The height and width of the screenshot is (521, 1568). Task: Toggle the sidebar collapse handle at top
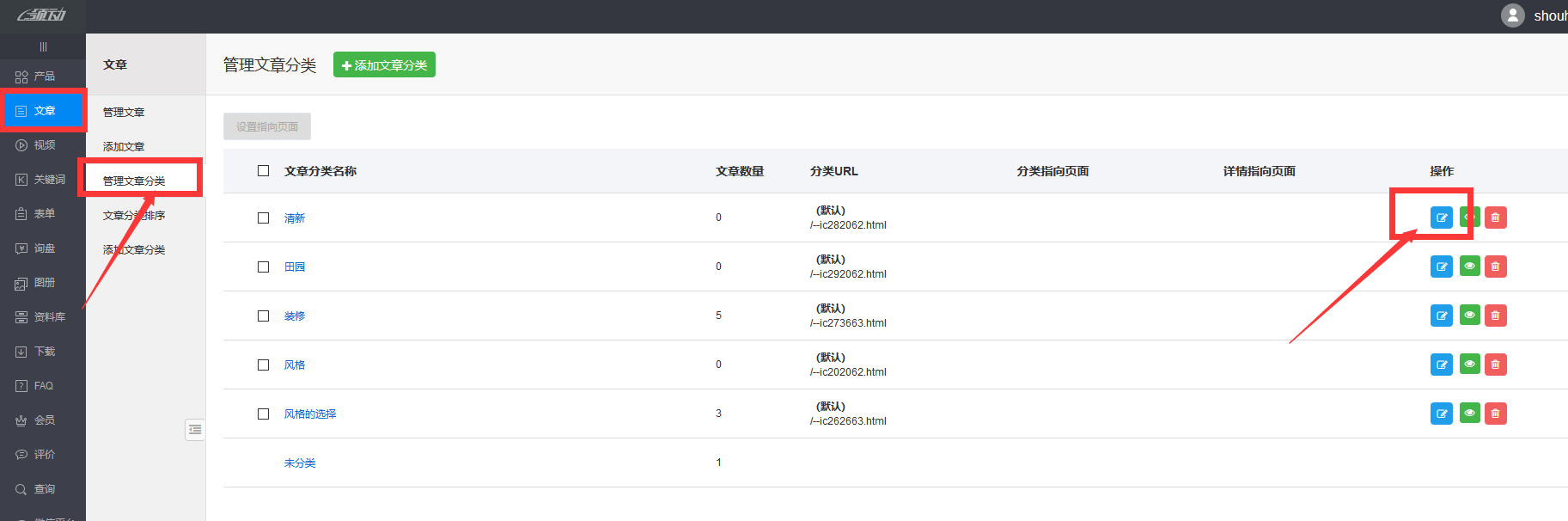(x=43, y=47)
